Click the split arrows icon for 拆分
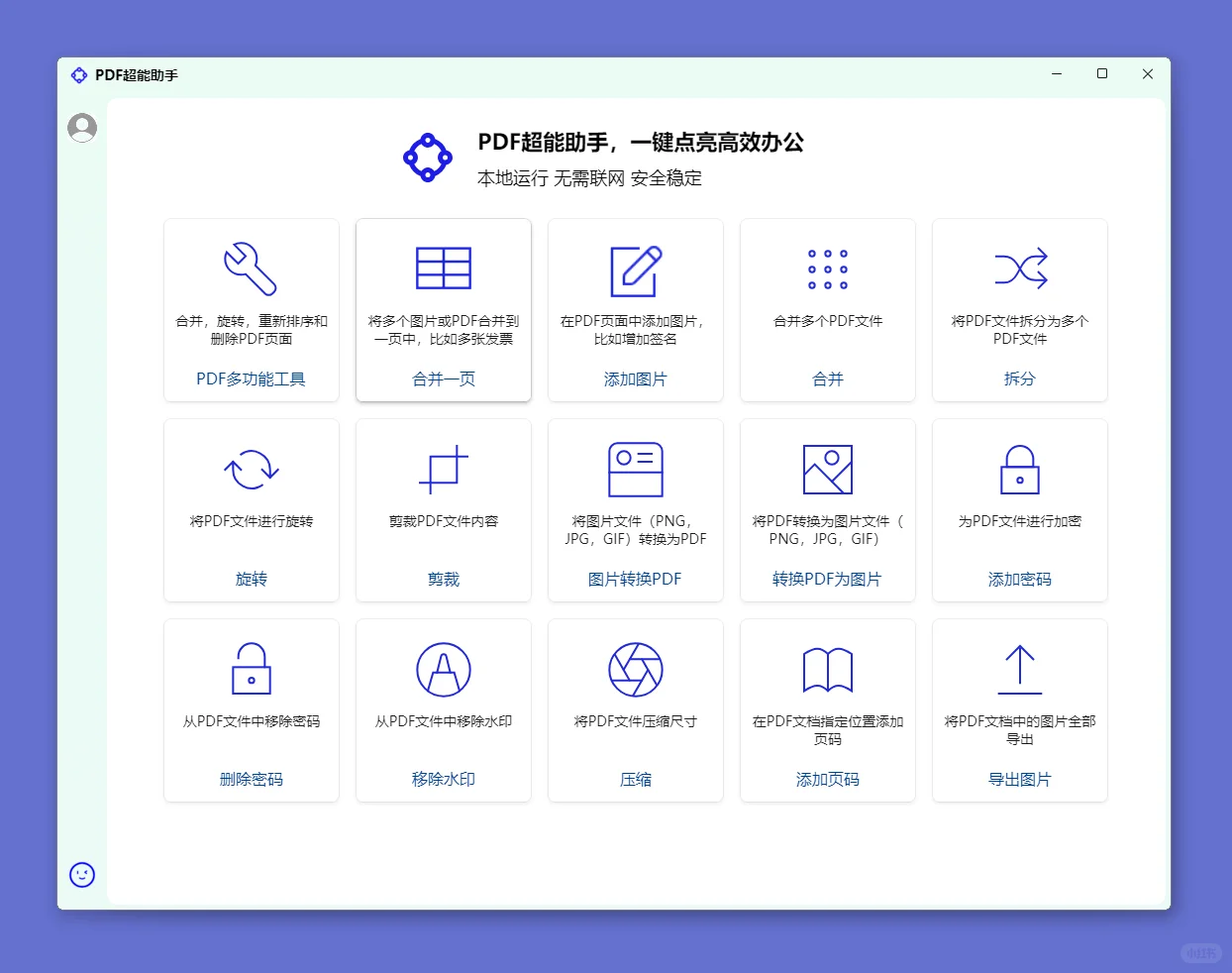1232x973 pixels. coord(1019,268)
